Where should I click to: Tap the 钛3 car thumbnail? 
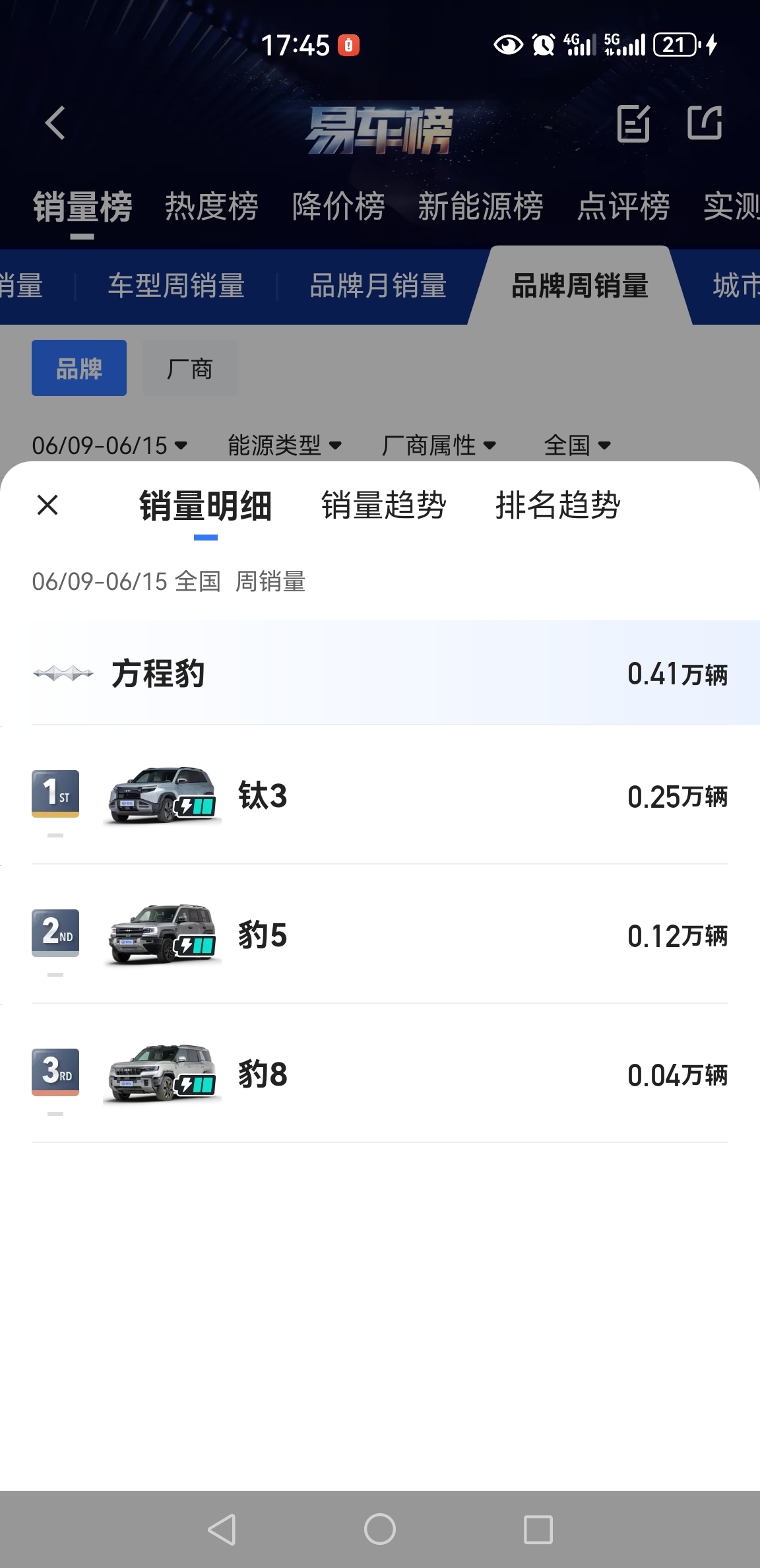(x=162, y=795)
